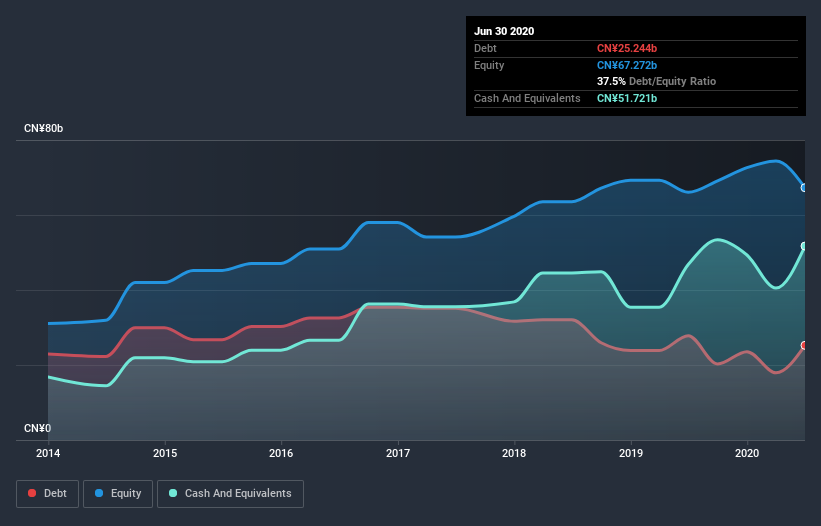821x526 pixels.
Task: Select the teal Cash endpoint marker
Action: tap(804, 246)
